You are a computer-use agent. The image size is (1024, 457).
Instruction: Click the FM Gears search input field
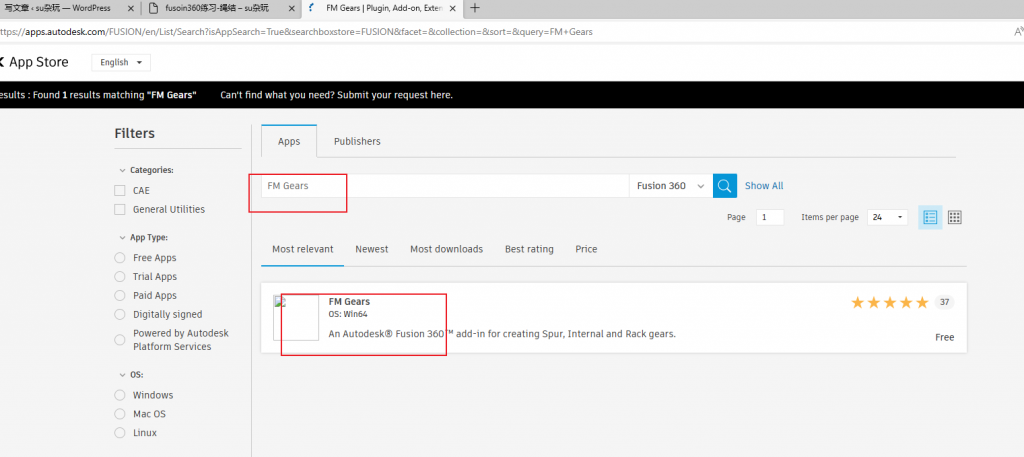[445, 186]
